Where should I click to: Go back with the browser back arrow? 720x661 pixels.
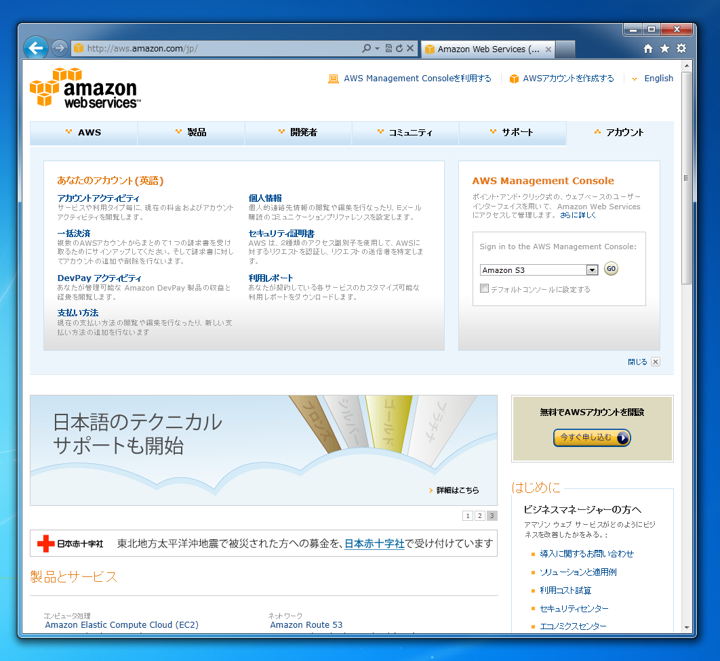[35, 48]
